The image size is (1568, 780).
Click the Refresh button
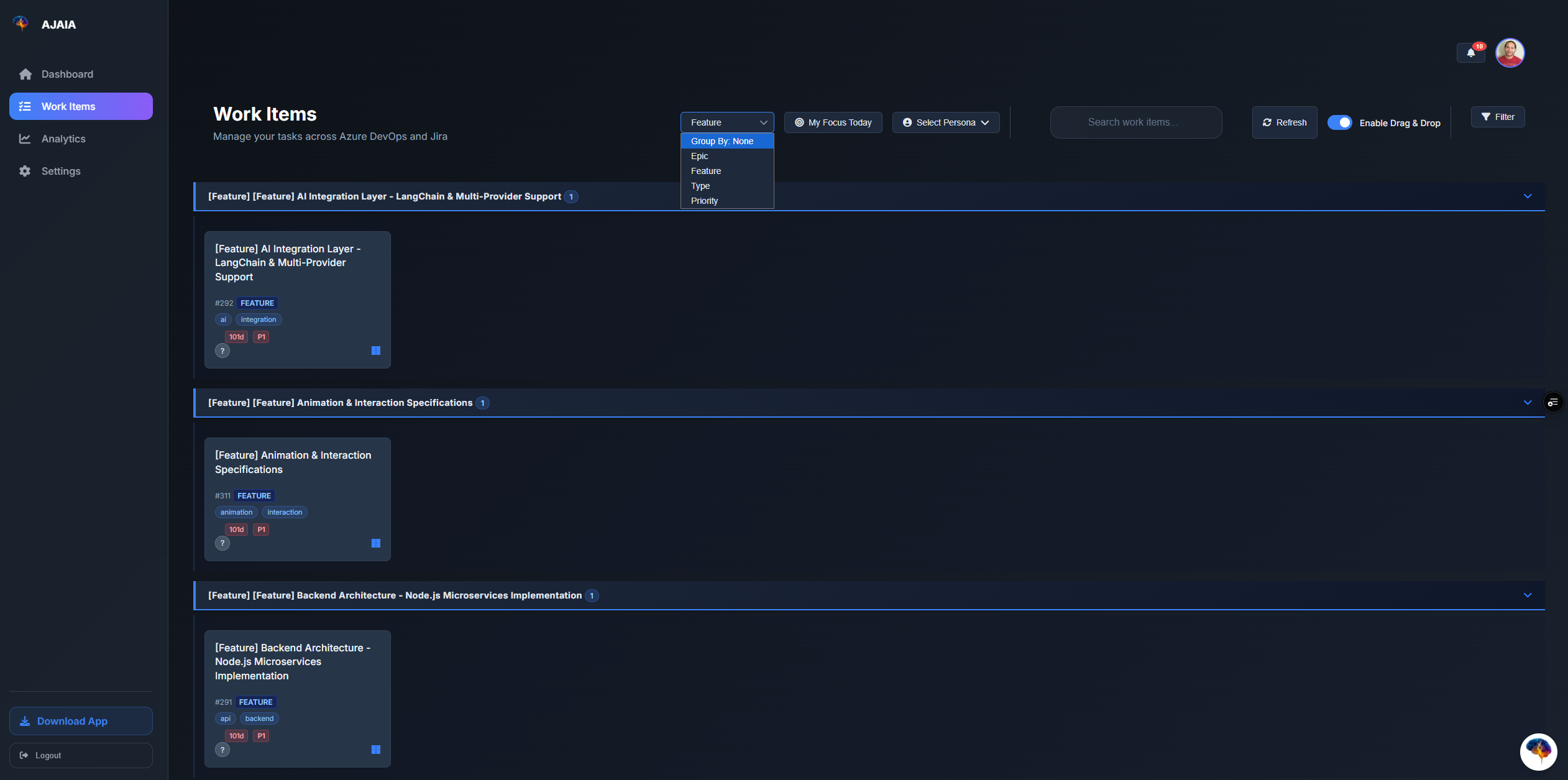tap(1284, 122)
